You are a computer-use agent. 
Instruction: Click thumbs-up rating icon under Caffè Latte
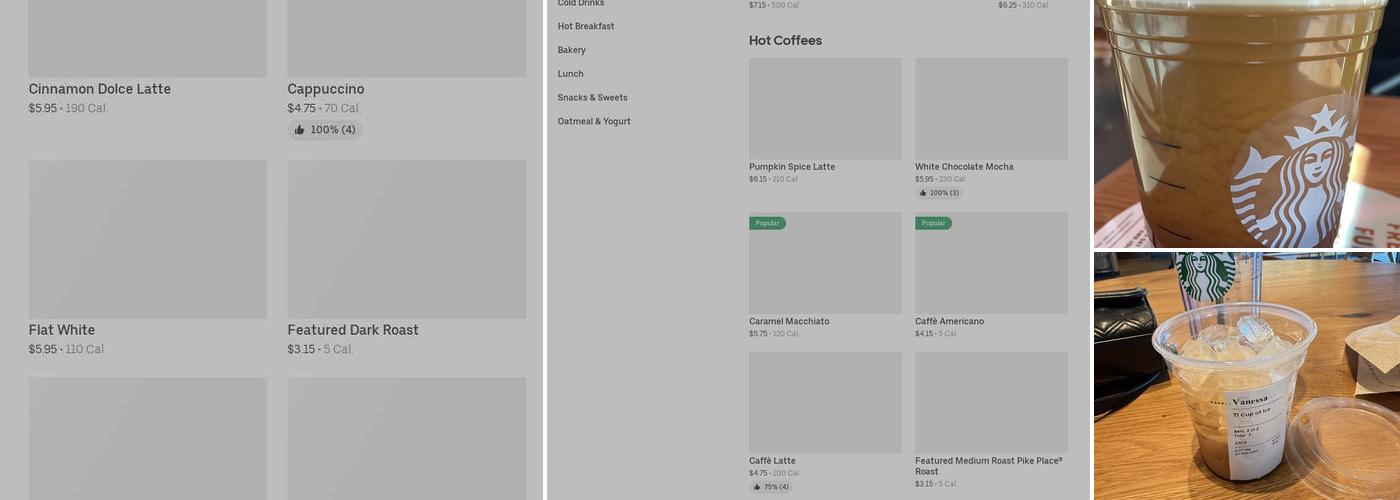click(x=757, y=487)
